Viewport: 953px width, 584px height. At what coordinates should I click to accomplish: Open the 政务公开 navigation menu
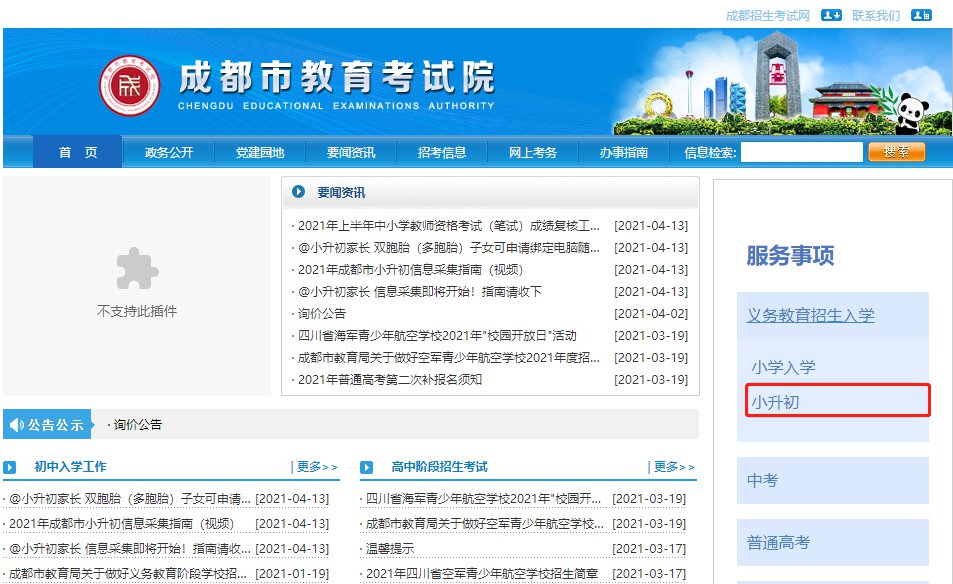point(168,153)
